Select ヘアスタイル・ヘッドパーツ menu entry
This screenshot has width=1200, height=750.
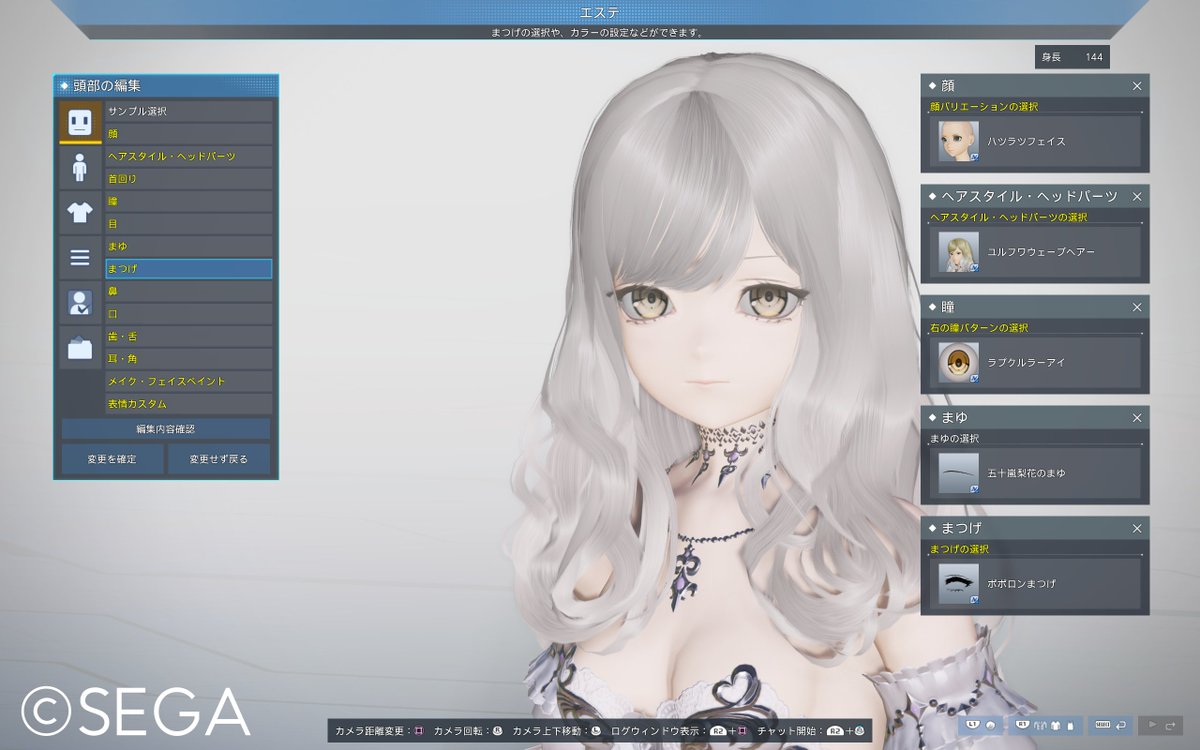pyautogui.click(x=189, y=156)
